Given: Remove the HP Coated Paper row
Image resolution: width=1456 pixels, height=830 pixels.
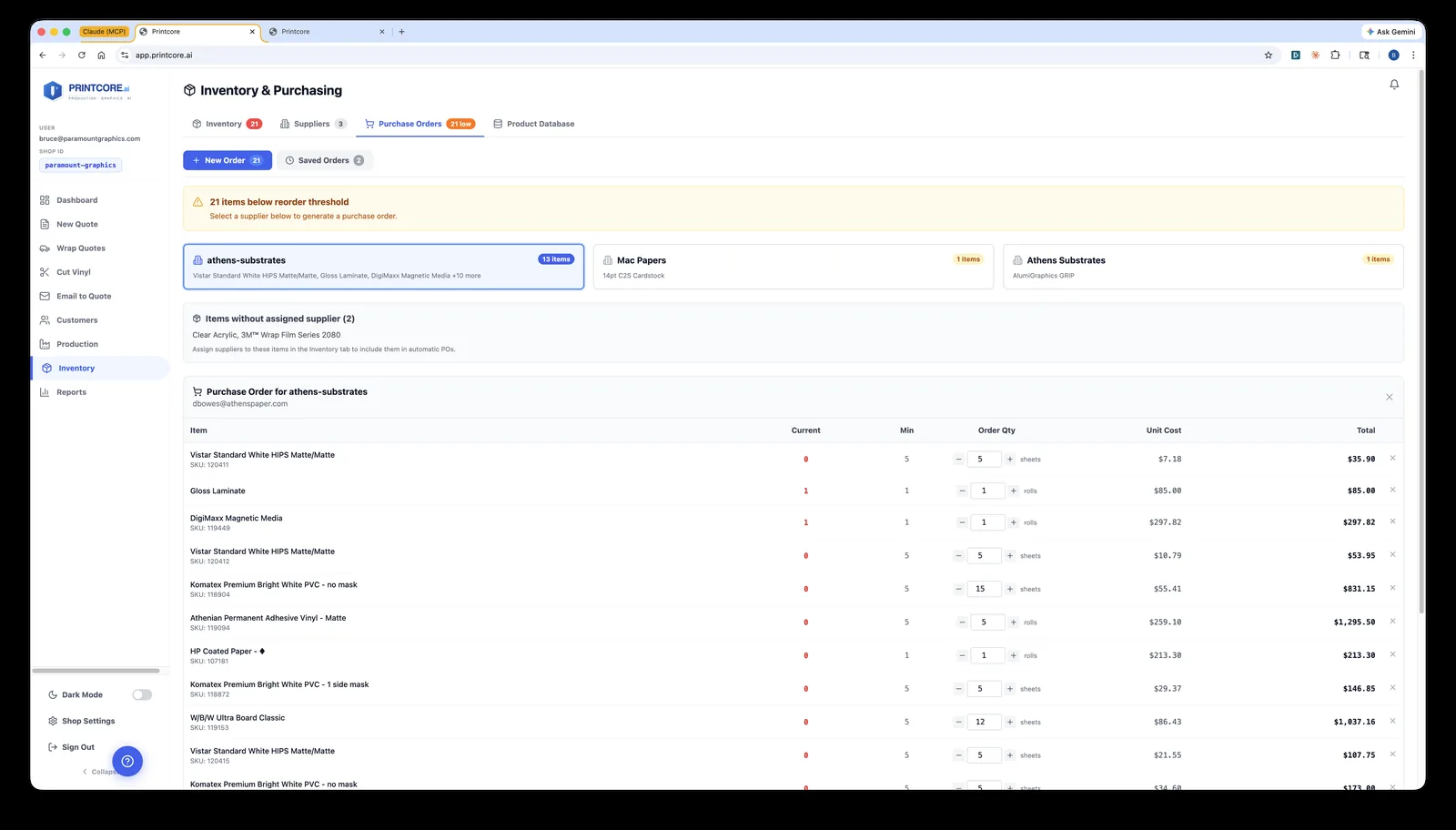Looking at the screenshot, I should tap(1392, 654).
